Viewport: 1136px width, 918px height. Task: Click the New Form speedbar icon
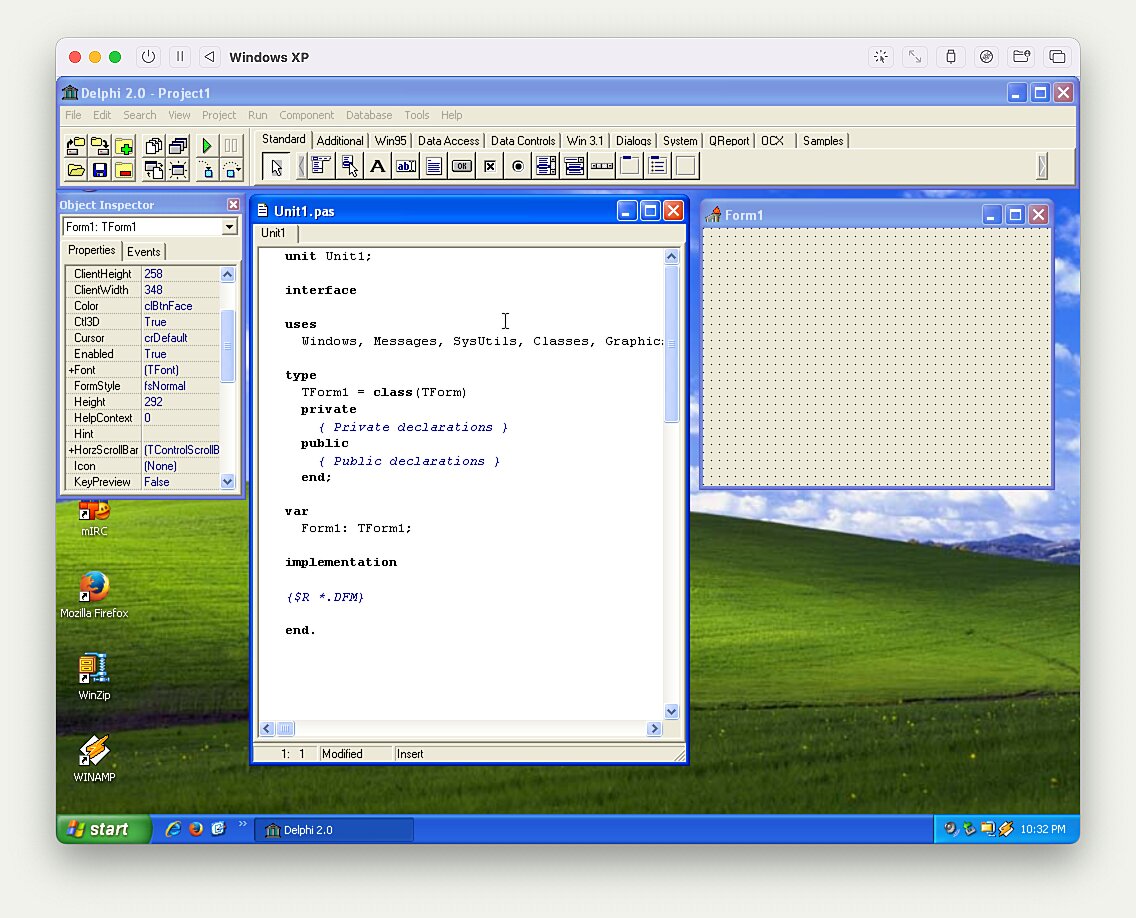tap(178, 170)
